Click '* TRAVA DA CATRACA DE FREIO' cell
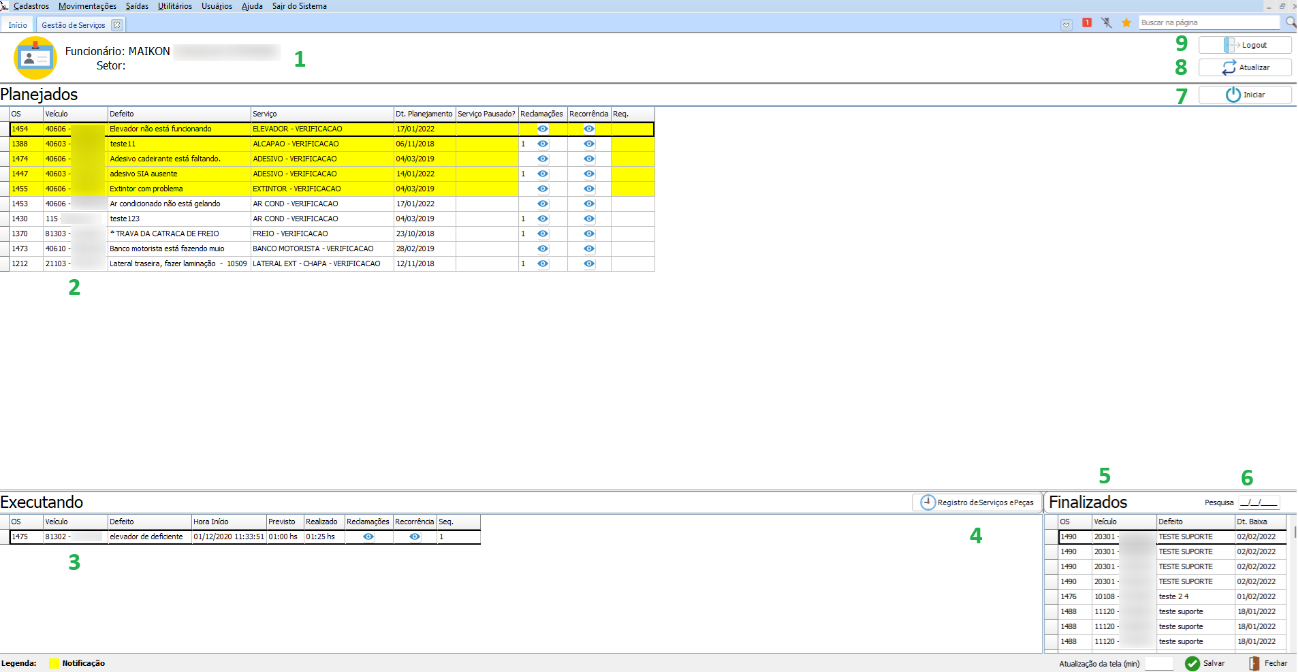This screenshot has width=1298, height=672. click(x=178, y=234)
